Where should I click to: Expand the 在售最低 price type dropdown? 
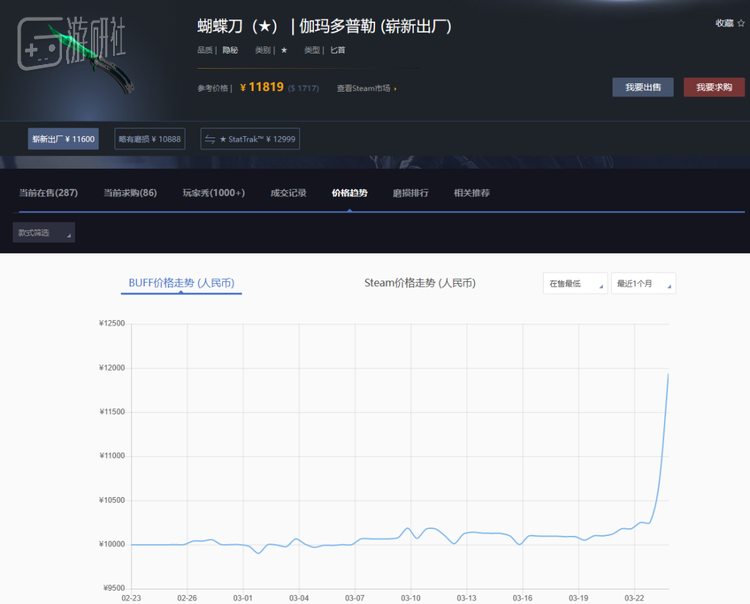(x=575, y=284)
